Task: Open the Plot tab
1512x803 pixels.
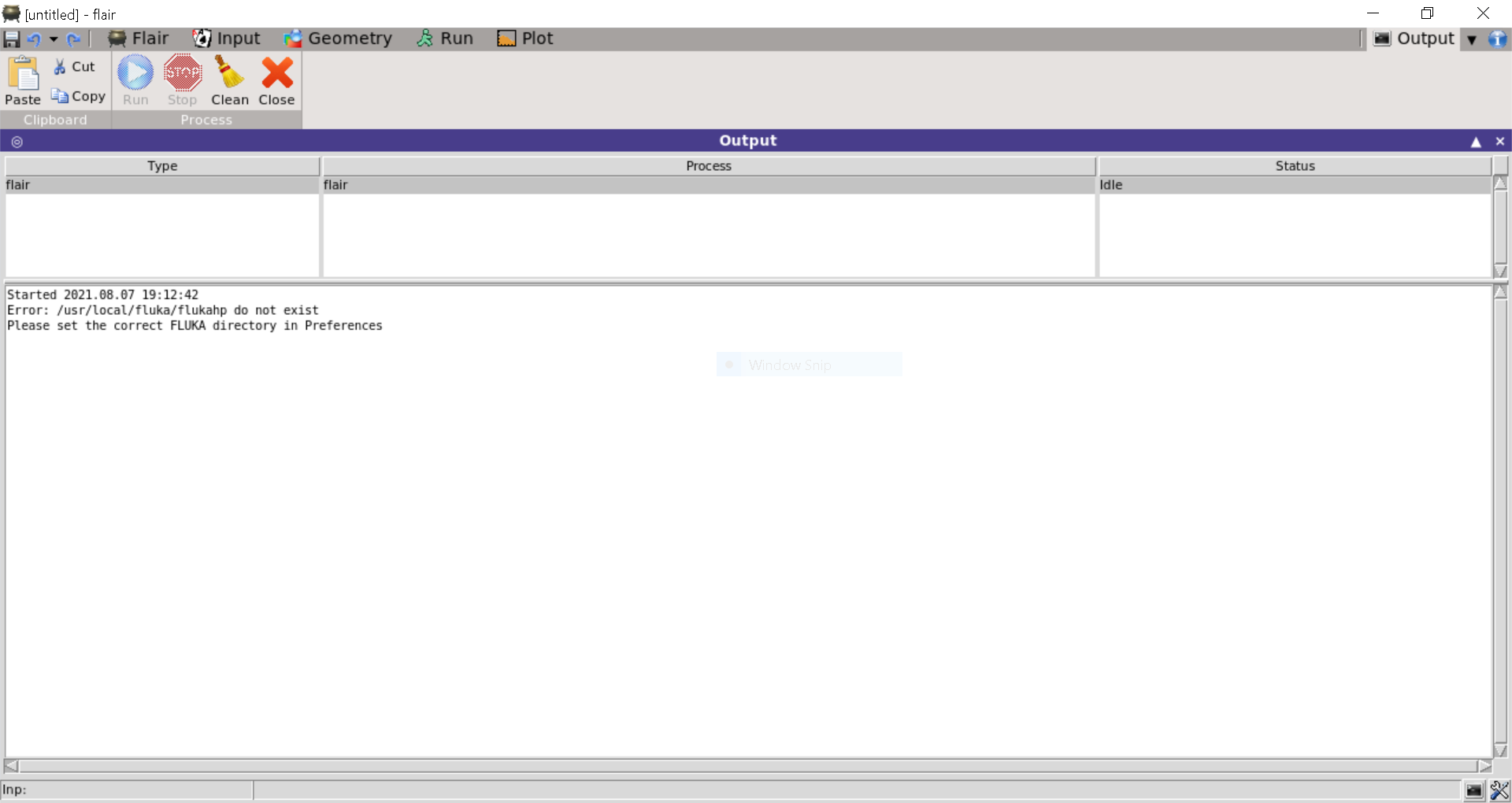Action: 525,39
